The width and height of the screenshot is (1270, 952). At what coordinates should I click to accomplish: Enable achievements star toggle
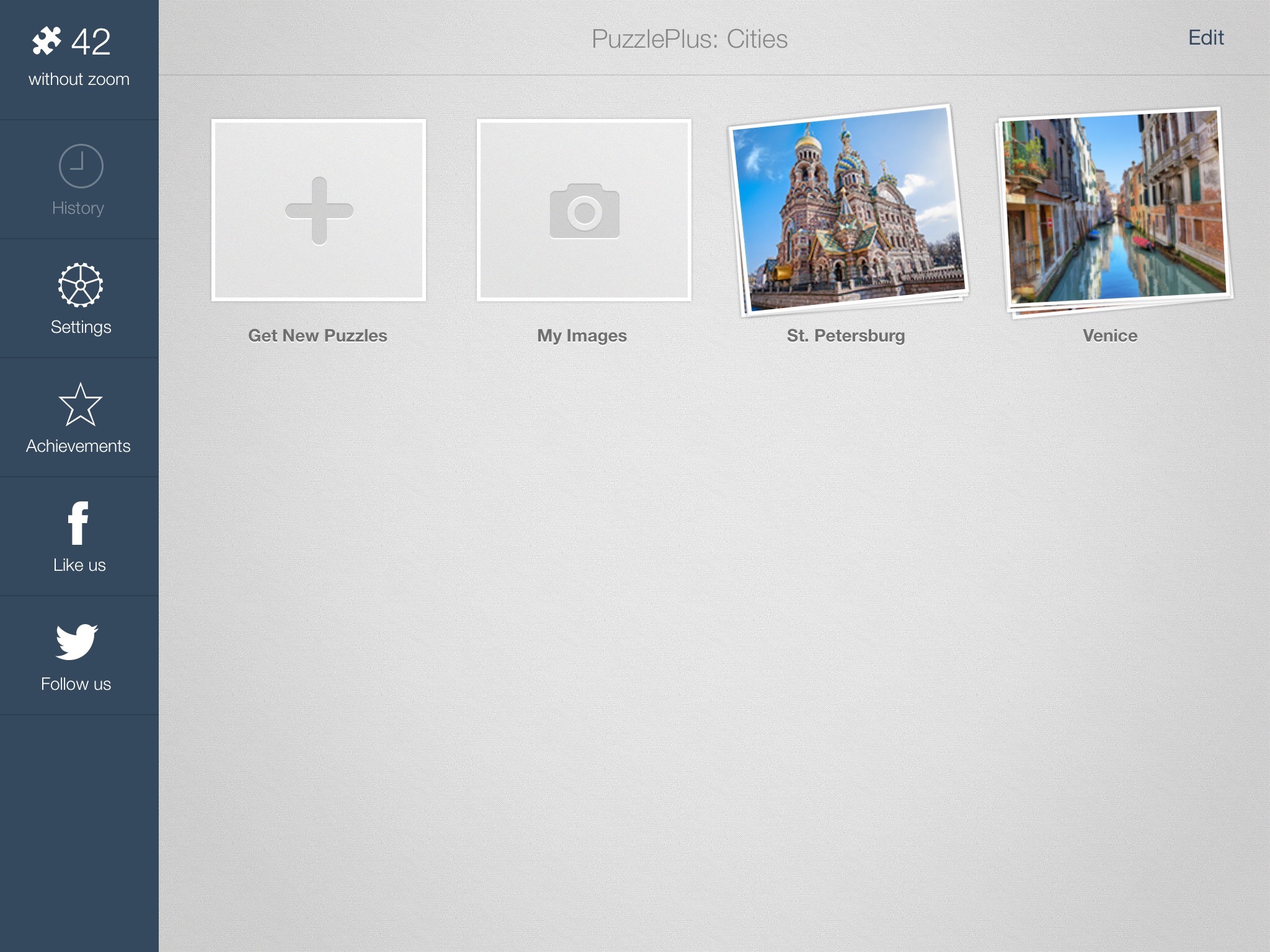[78, 405]
